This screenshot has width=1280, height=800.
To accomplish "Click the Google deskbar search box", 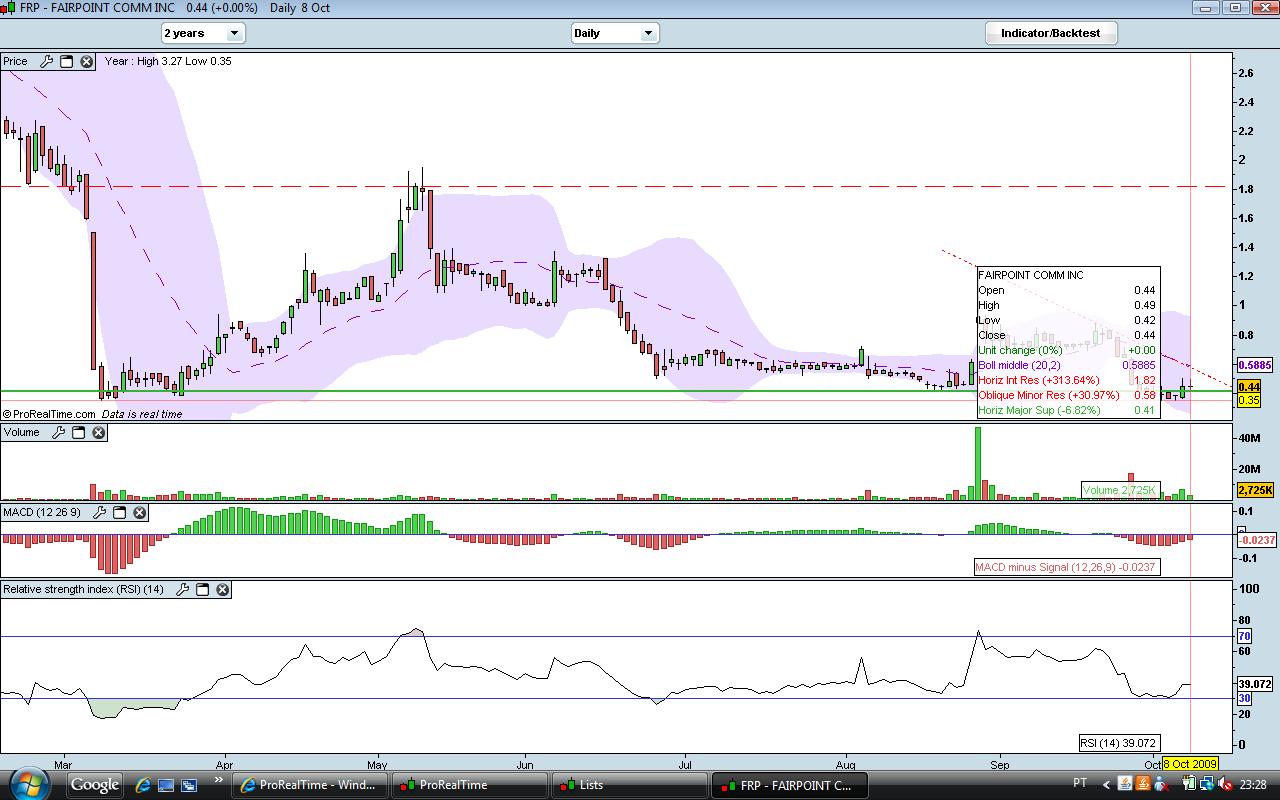I will point(94,785).
